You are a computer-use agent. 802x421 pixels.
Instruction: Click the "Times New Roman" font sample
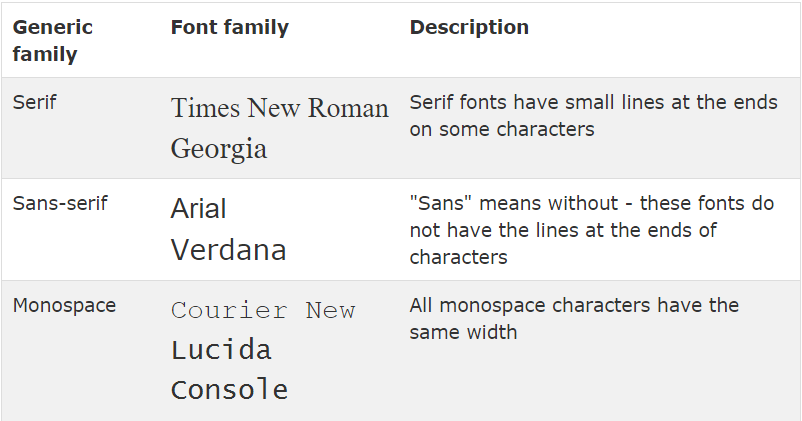pos(280,108)
